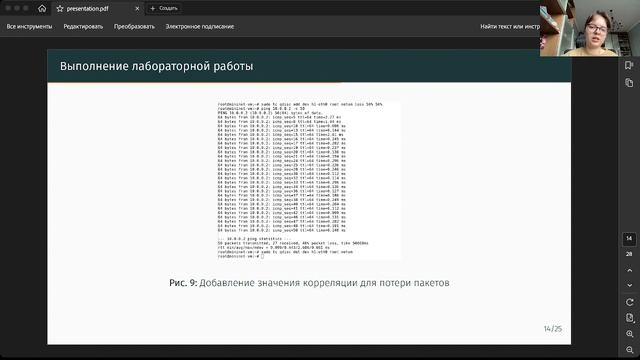This screenshot has height=360, width=640.
Task: Open the pages thumbnails panel icon
Action: (629, 83)
